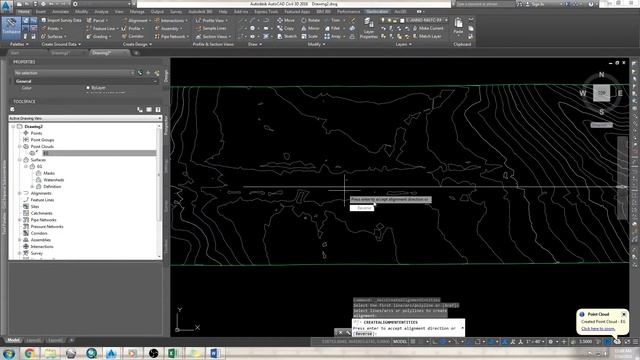Collapse the Point Clouds tree node
Image resolution: width=640 pixels, height=360 pixels.
(x=20, y=147)
